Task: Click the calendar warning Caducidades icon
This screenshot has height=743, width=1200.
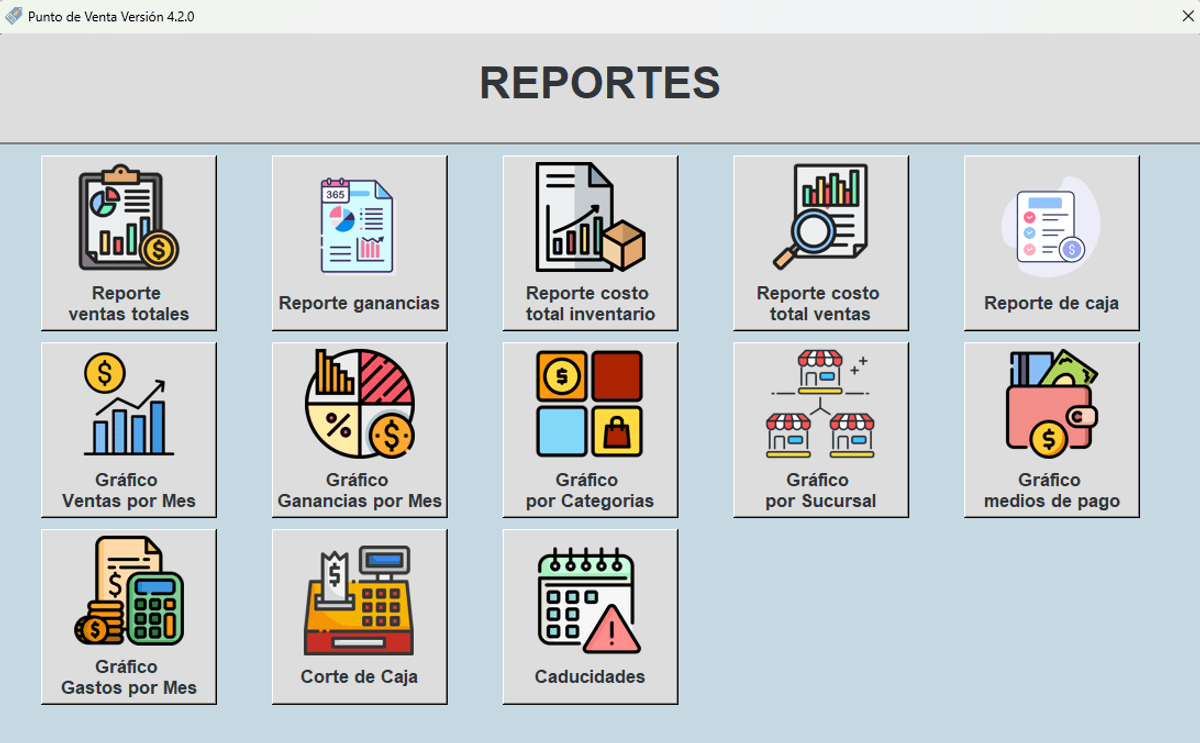Action: (589, 598)
